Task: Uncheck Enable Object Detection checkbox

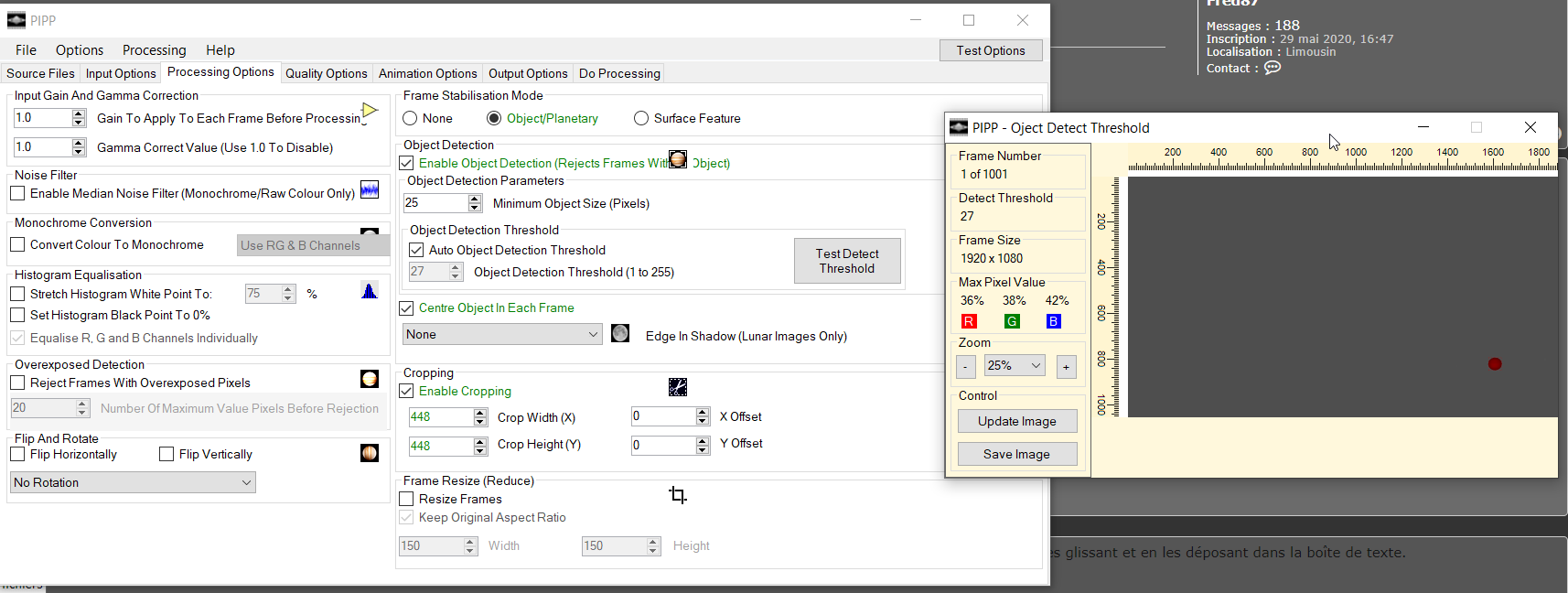Action: (x=406, y=163)
